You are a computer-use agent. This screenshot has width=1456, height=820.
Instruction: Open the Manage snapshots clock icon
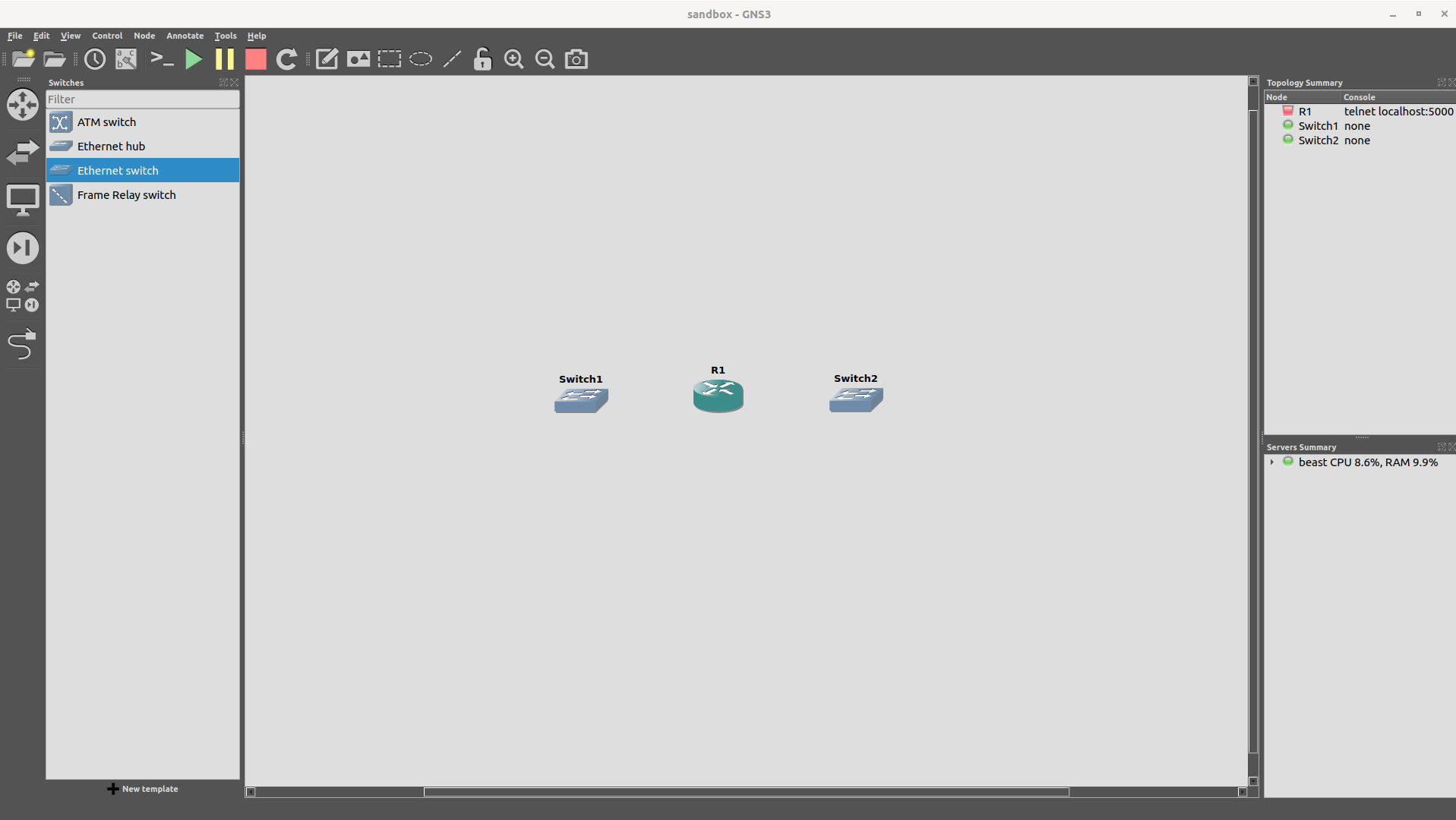coord(95,59)
